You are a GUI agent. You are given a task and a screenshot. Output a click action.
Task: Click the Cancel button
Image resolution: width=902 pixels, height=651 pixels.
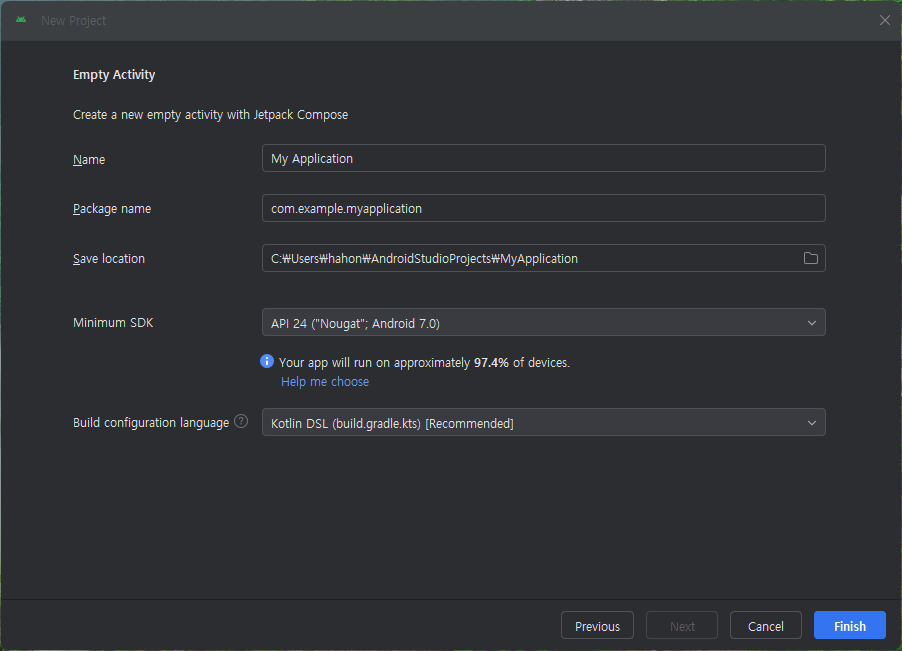pos(766,626)
